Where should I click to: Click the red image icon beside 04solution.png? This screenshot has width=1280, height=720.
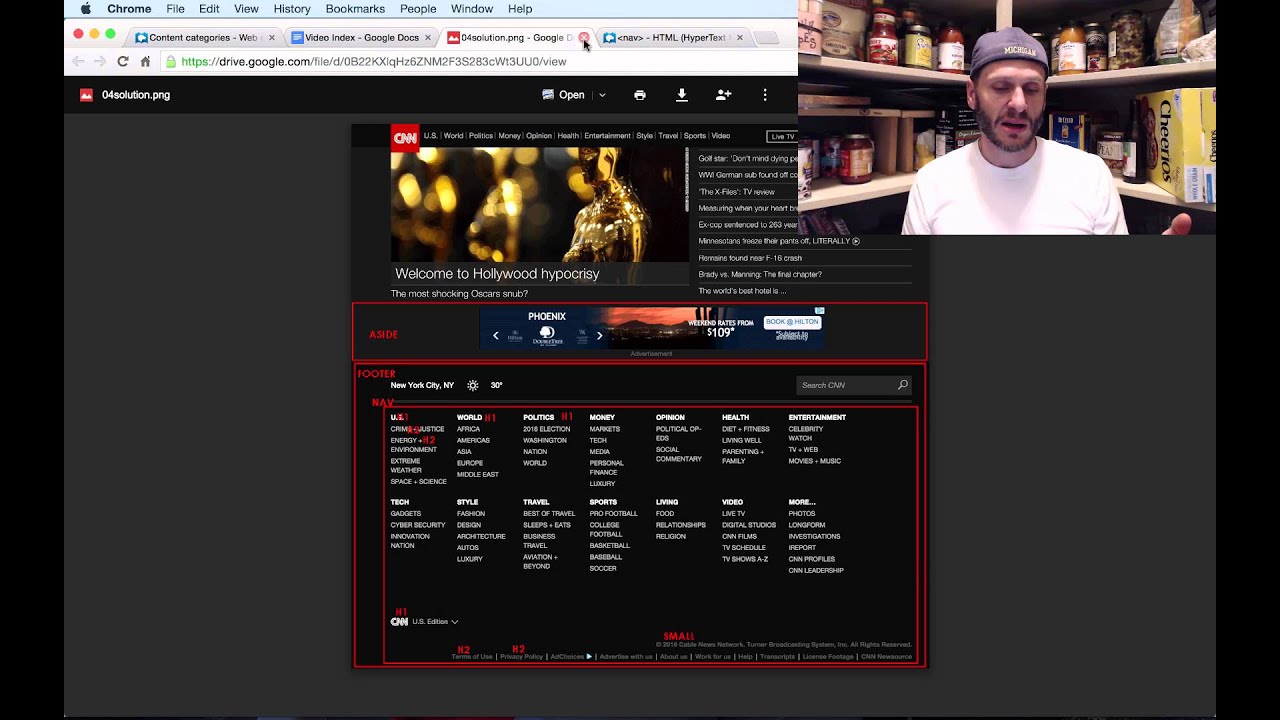click(x=86, y=95)
